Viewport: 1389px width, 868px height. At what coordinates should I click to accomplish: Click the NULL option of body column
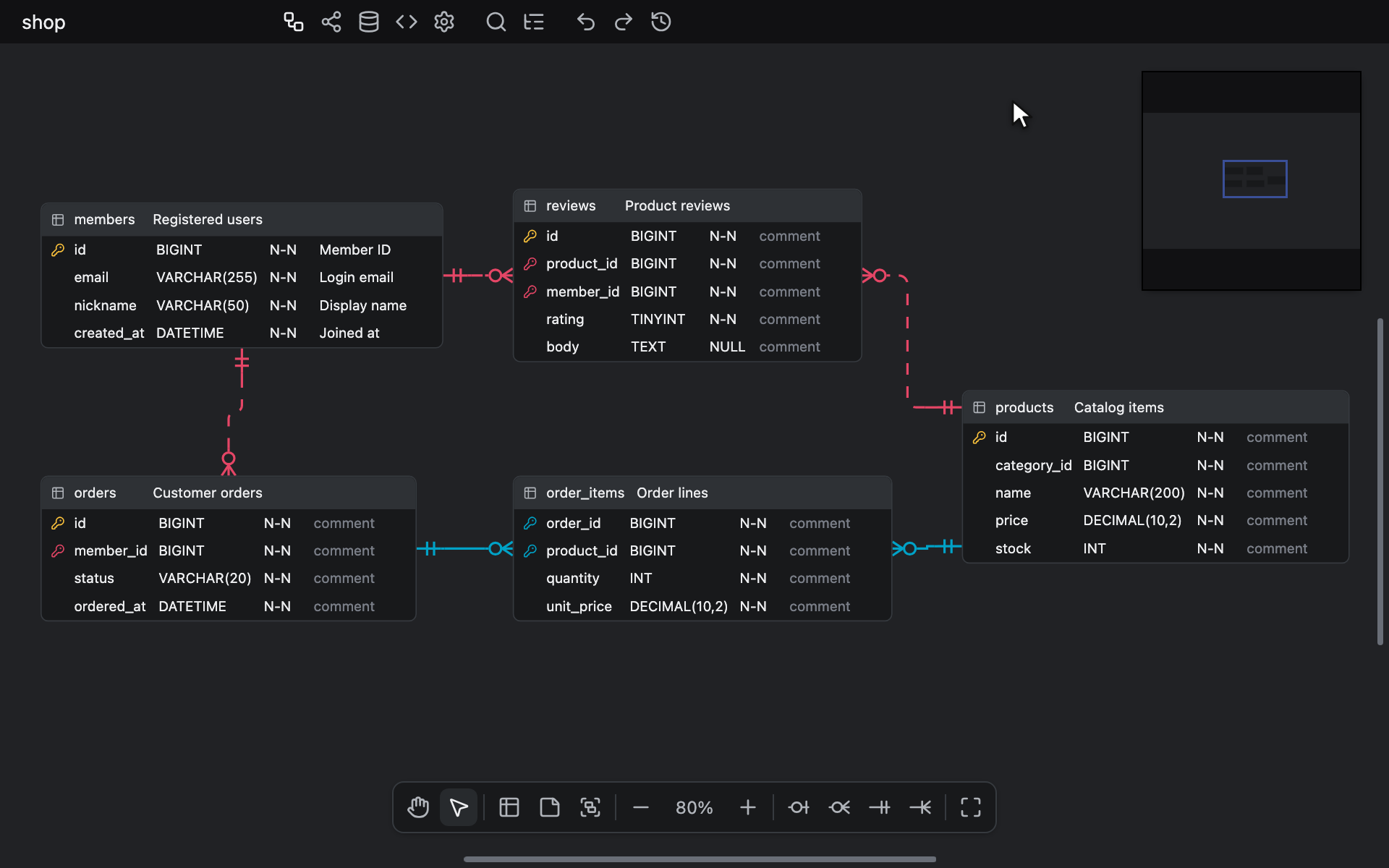[x=727, y=347]
